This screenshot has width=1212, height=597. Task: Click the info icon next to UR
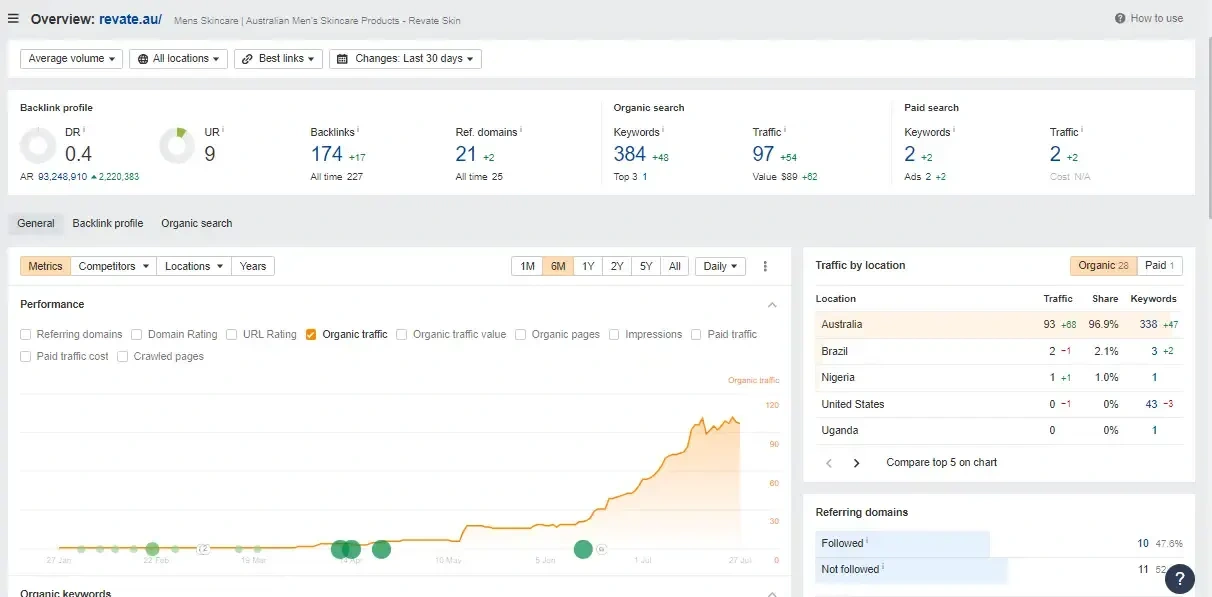tap(223, 130)
